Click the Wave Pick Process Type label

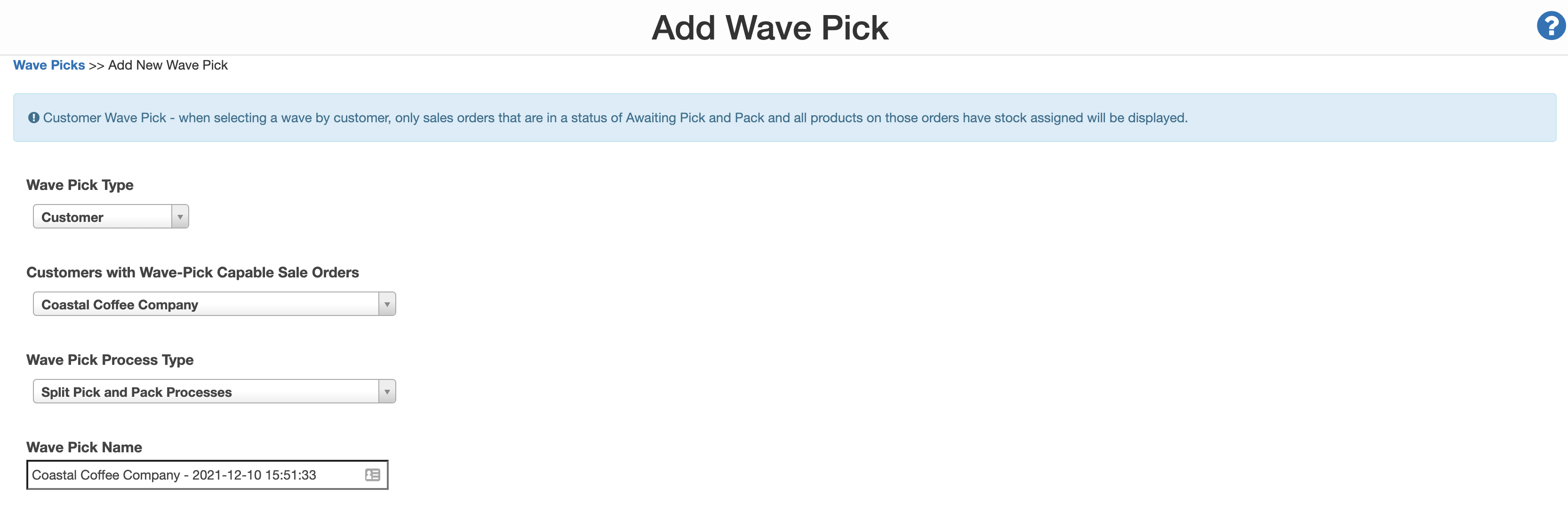[x=110, y=359]
